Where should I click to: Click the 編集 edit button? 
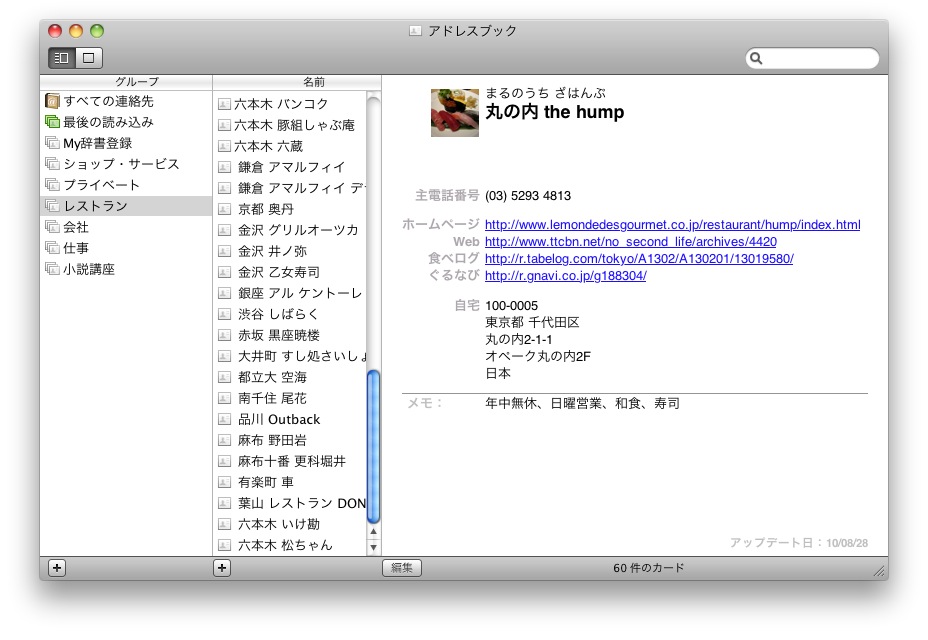coord(402,568)
